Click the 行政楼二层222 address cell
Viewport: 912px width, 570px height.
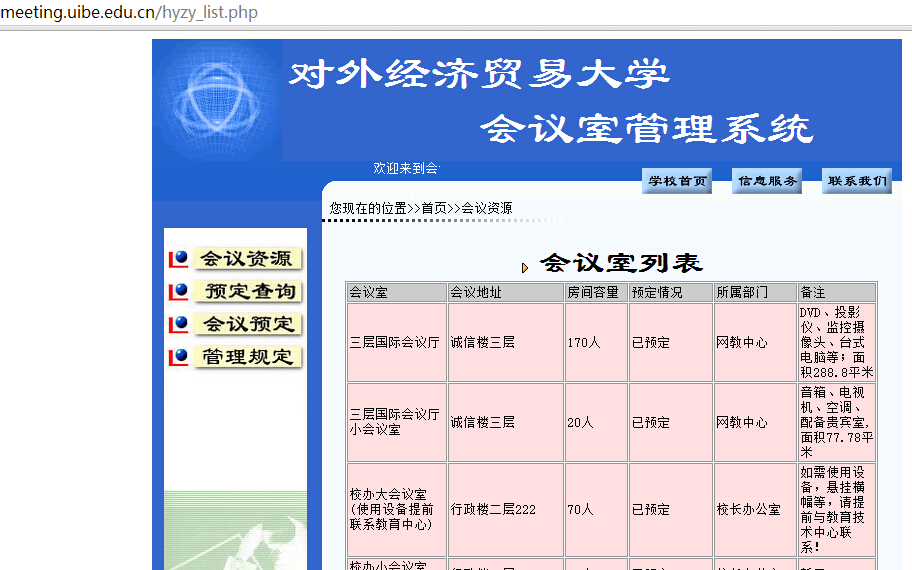(x=506, y=510)
